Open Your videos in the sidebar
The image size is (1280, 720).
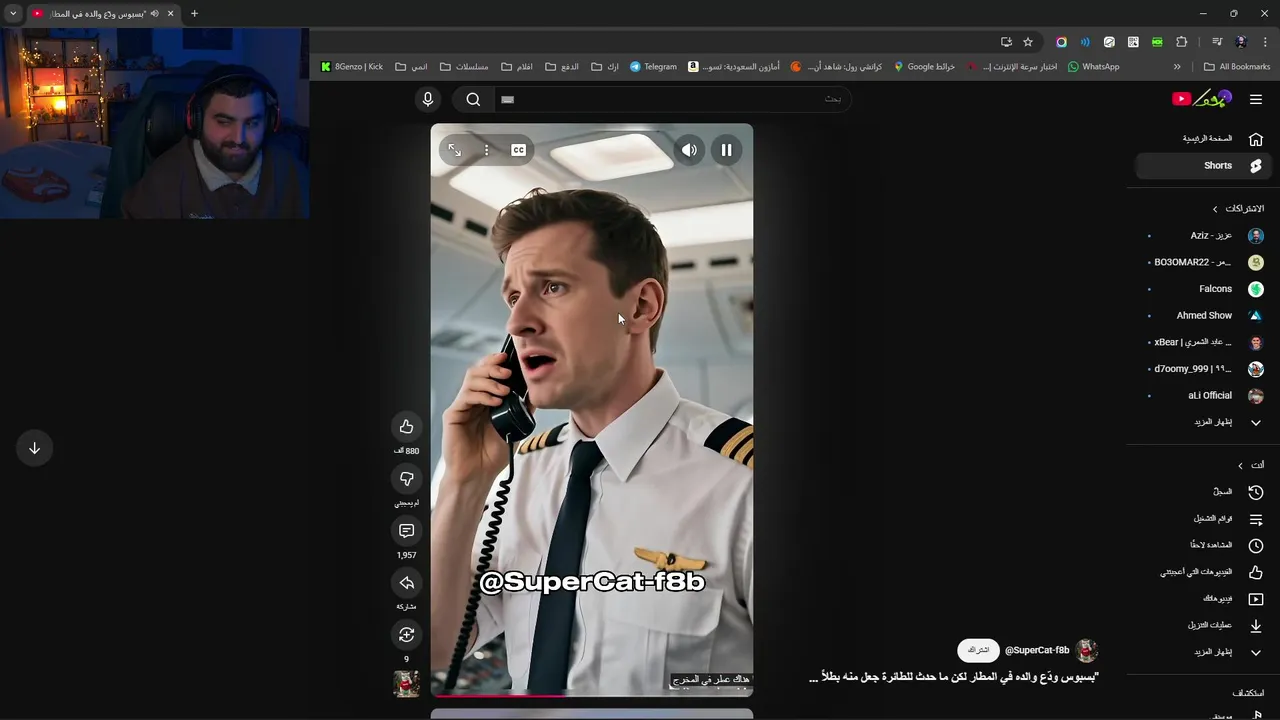[1203, 599]
